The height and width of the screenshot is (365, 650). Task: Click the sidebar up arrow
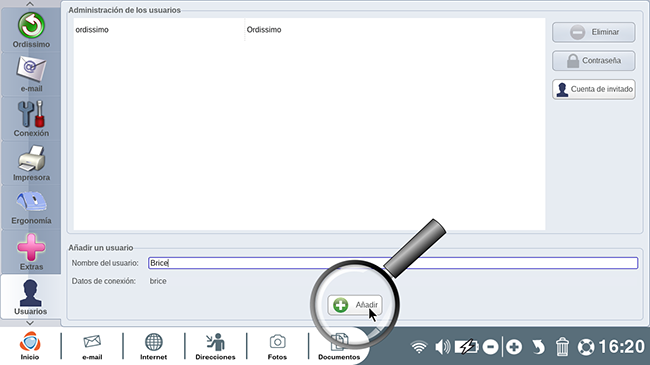30,4
